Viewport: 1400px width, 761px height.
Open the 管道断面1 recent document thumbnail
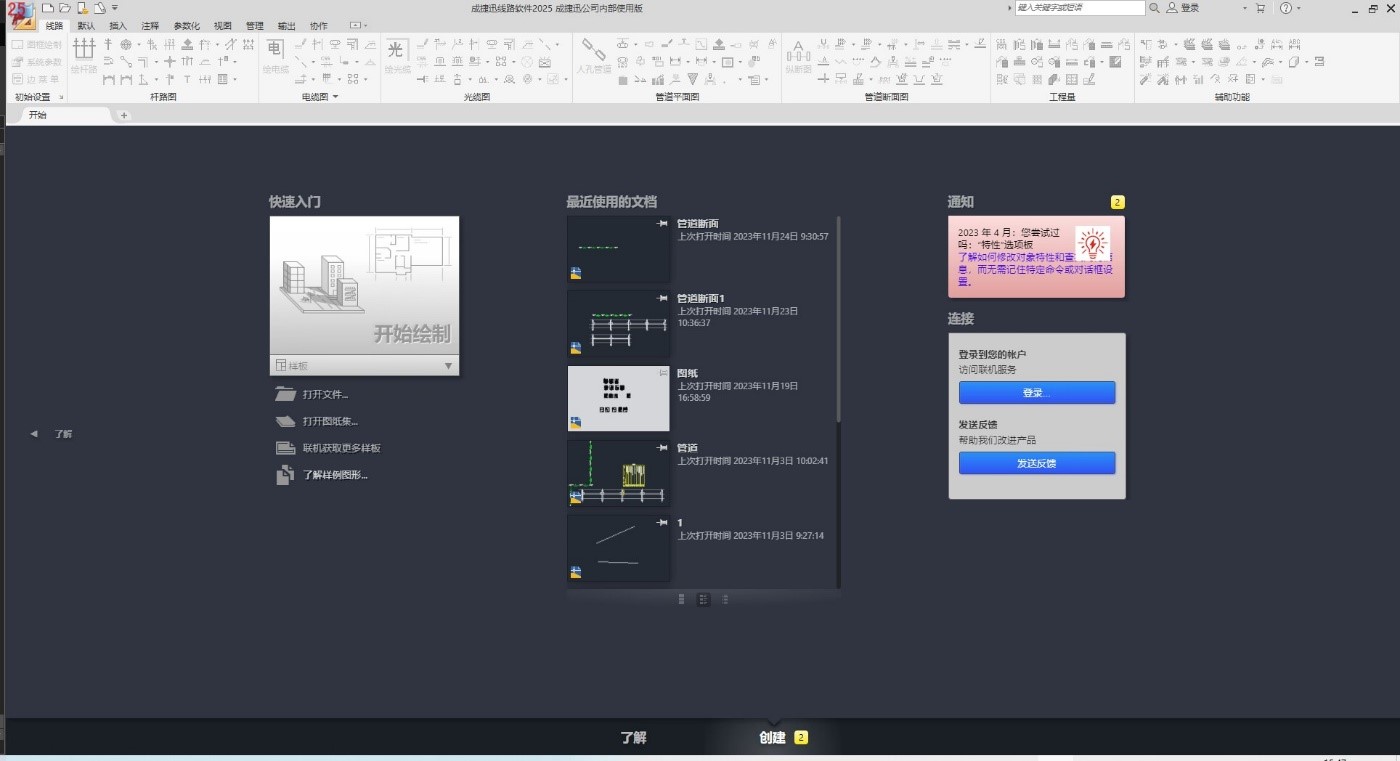618,324
